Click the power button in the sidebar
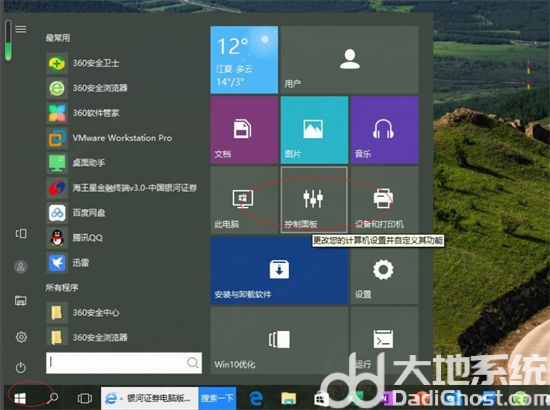 (21, 368)
